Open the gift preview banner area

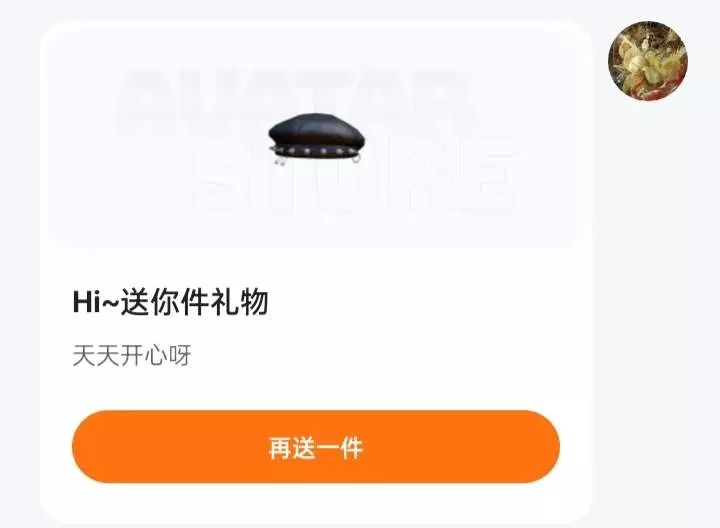point(316,136)
